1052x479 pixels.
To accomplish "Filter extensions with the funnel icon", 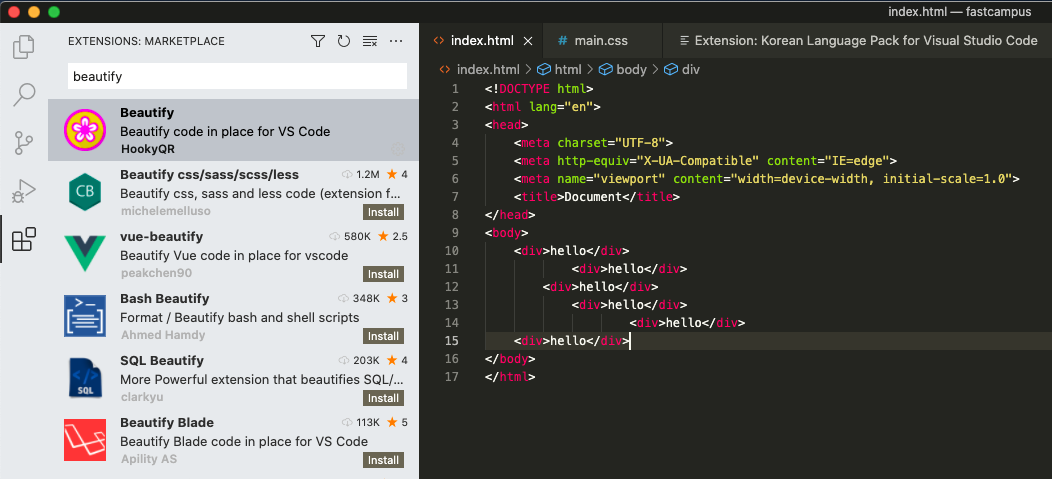I will 318,42.
